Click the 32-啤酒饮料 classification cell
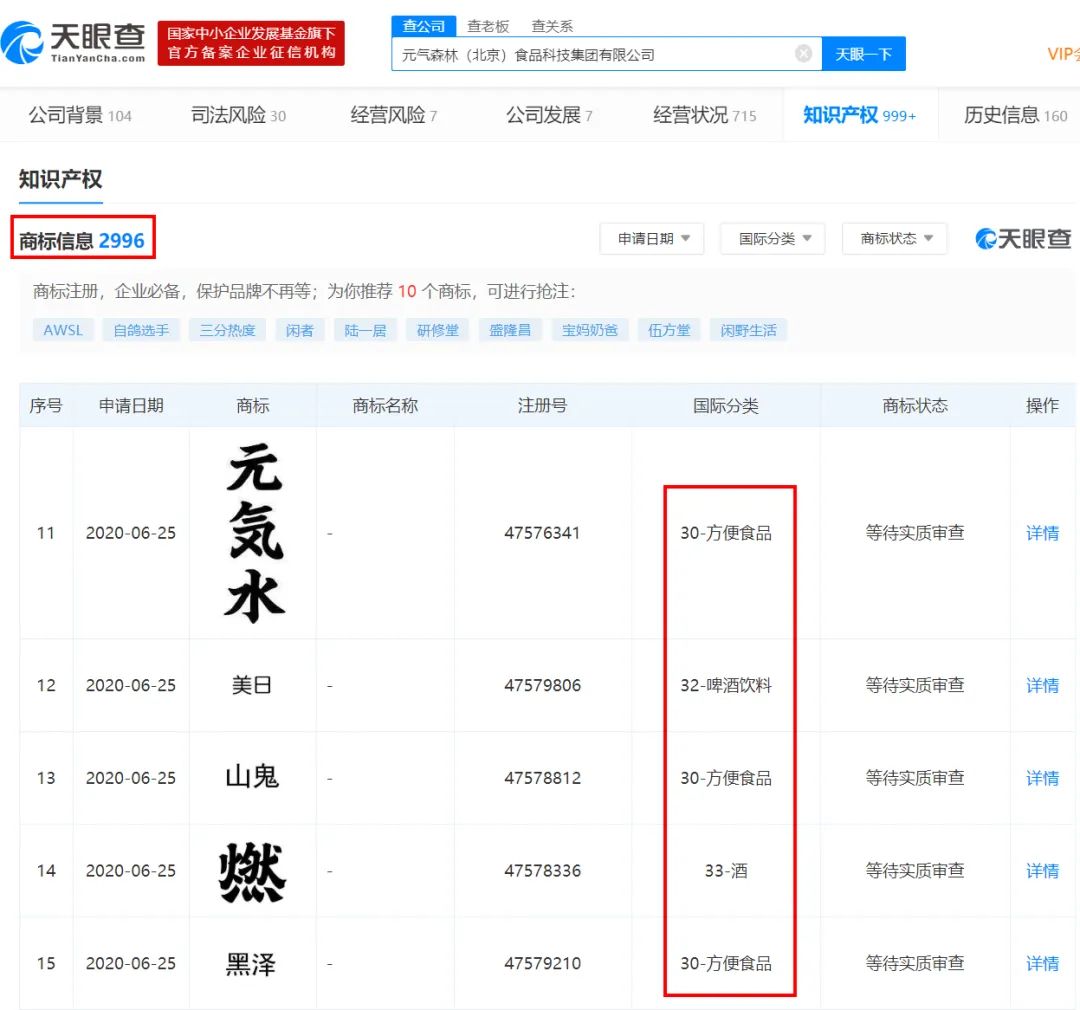Screen dimensions: 1080x1010 (726, 686)
